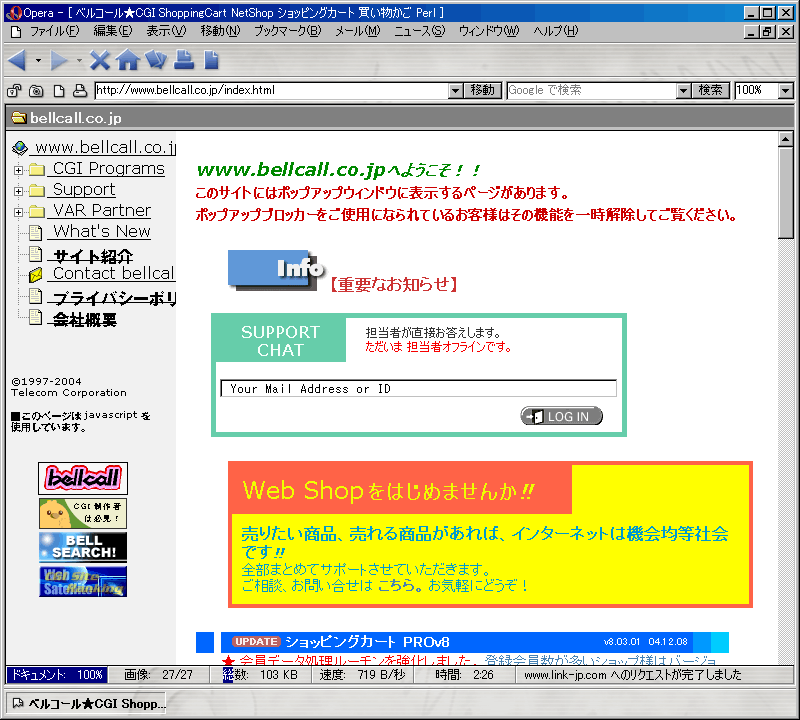Expand the VAR Partner tree node
Screen dimensions: 800x720
(x=18, y=212)
